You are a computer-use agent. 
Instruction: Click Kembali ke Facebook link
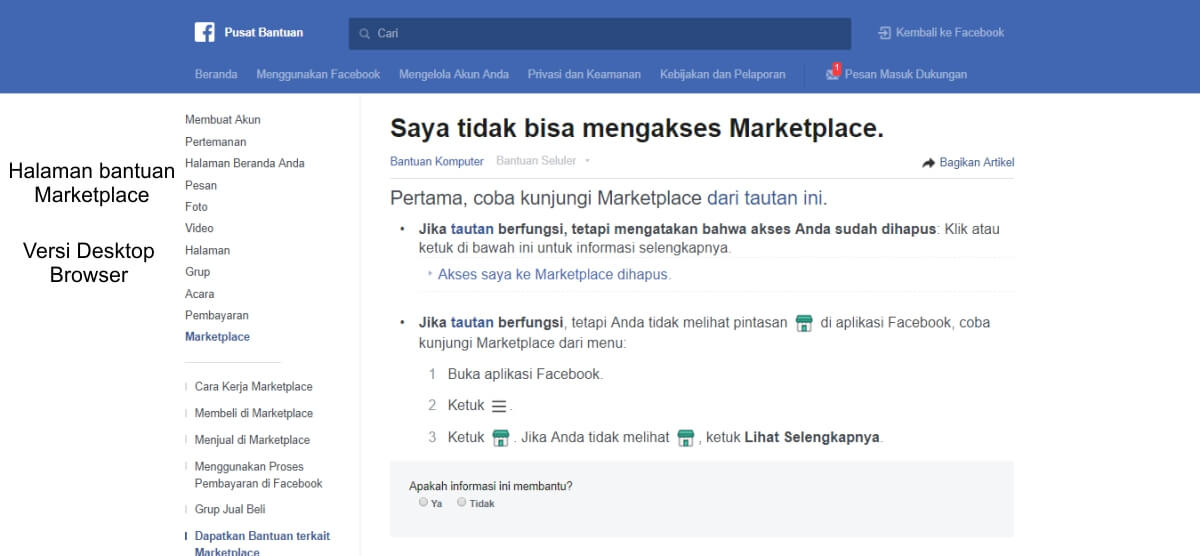coord(950,33)
